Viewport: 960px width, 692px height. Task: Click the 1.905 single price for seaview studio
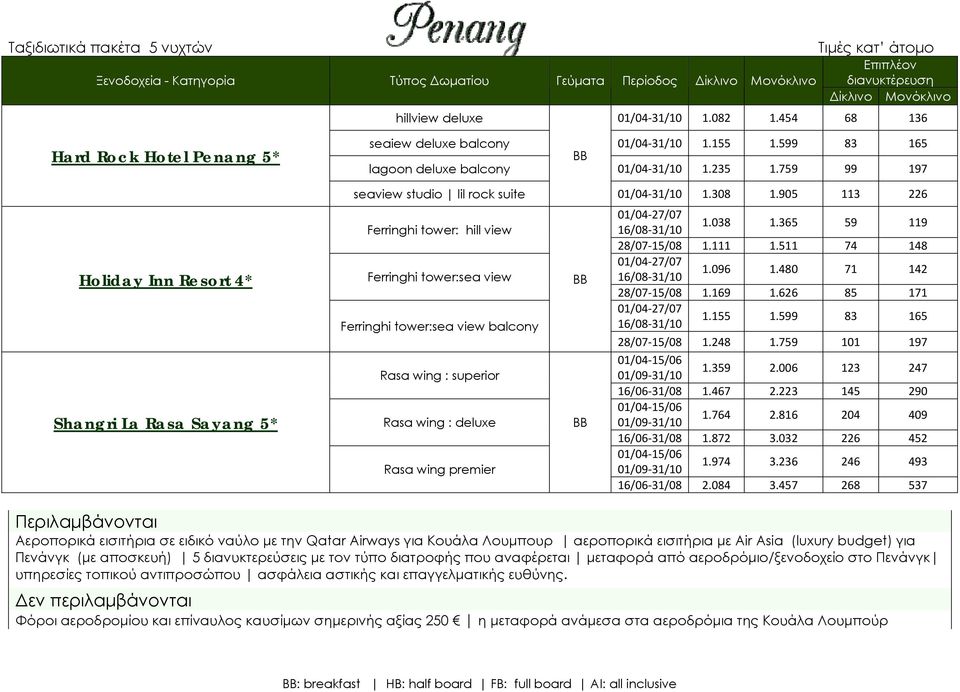click(784, 194)
